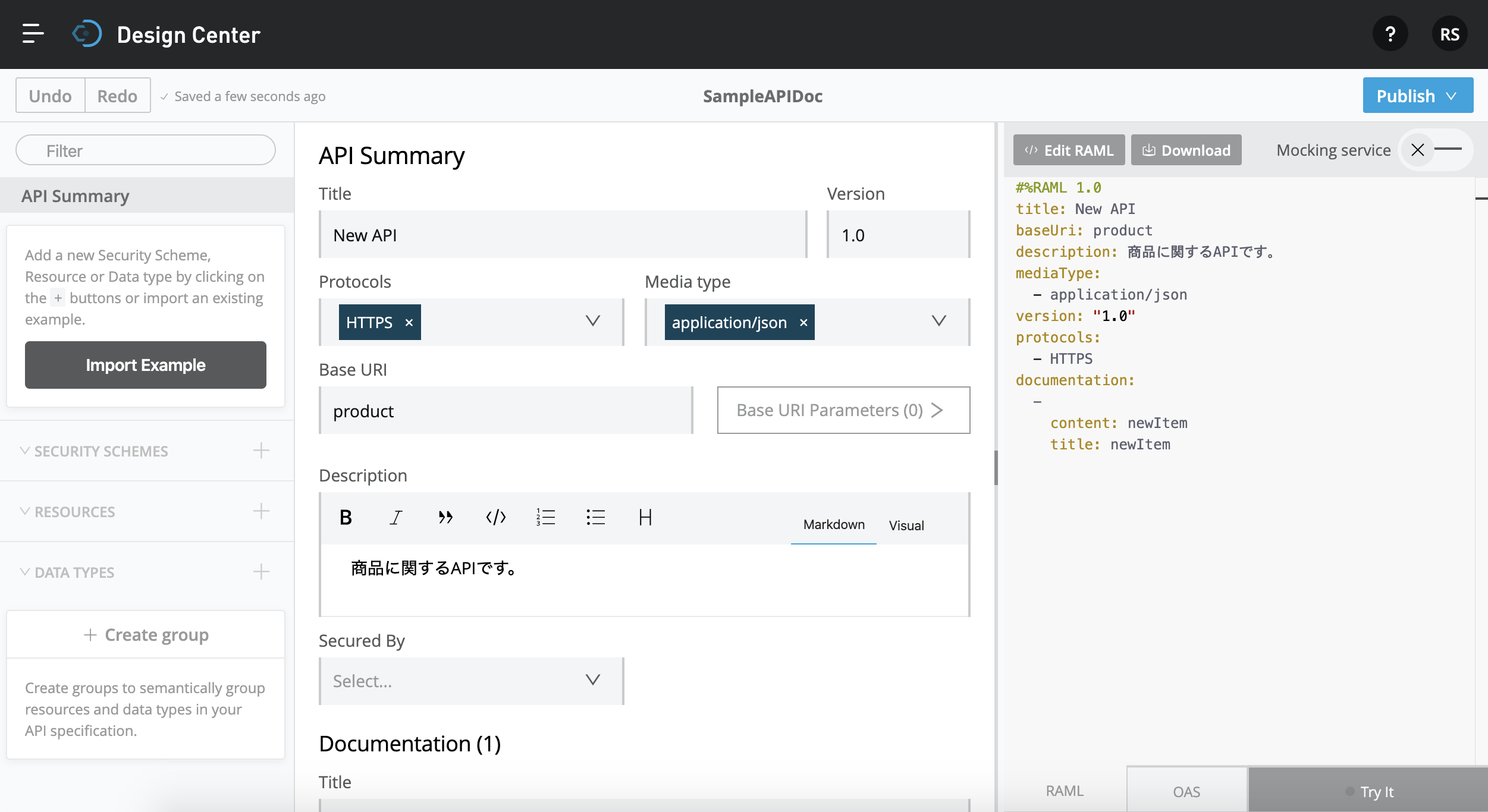Click the Base URI field with product
1488x812 pixels.
pyautogui.click(x=506, y=411)
